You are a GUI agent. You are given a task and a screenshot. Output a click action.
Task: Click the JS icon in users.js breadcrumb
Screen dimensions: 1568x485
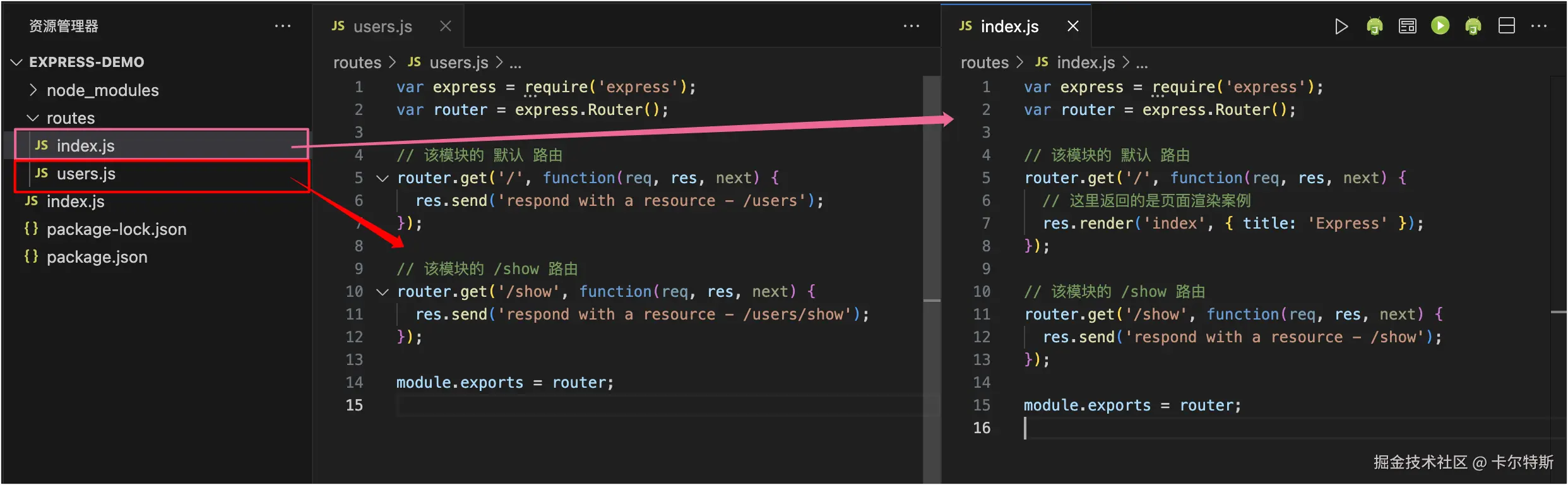414,62
